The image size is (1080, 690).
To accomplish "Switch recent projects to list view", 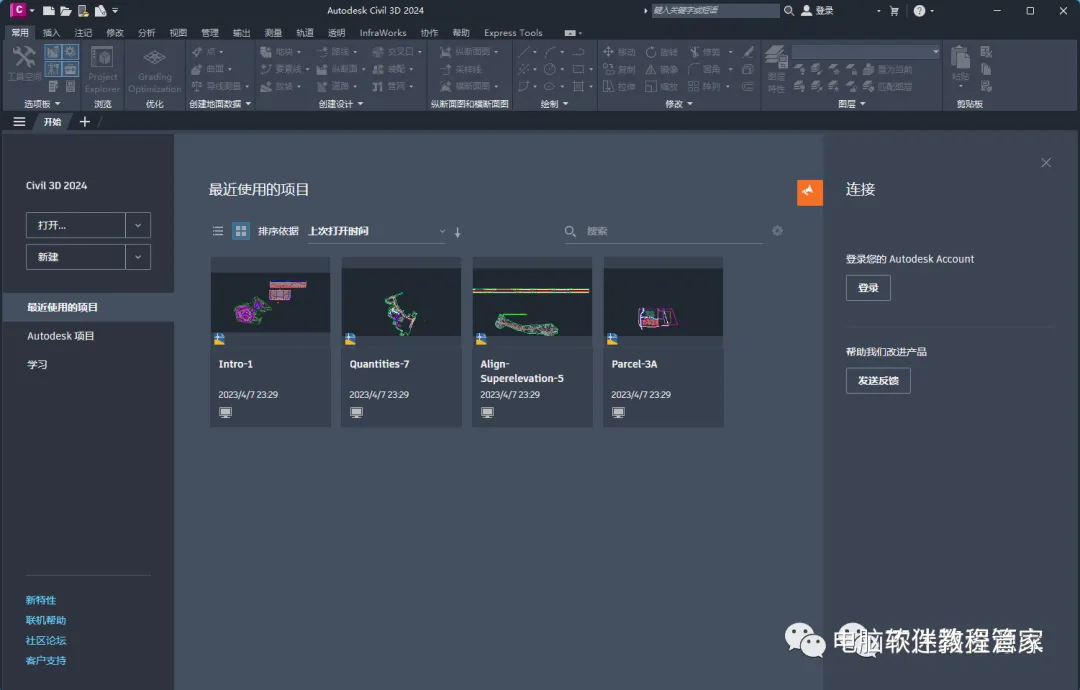I will (218, 231).
